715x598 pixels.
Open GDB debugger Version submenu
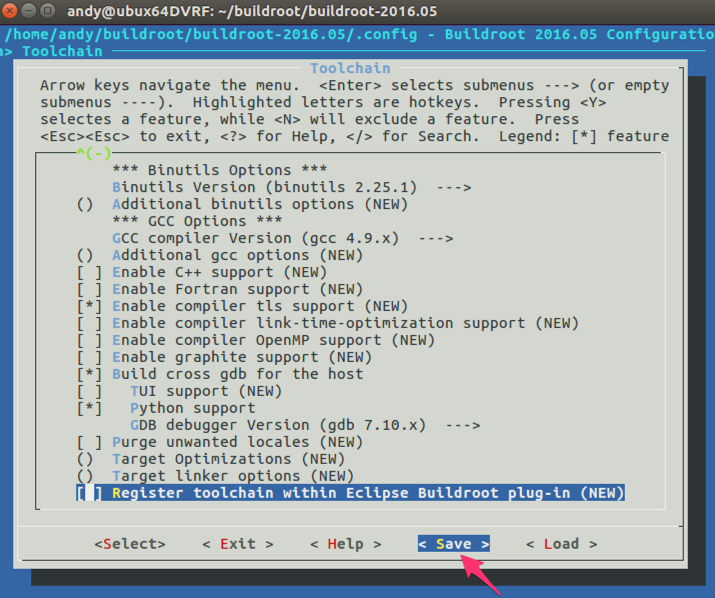[x=305, y=425]
